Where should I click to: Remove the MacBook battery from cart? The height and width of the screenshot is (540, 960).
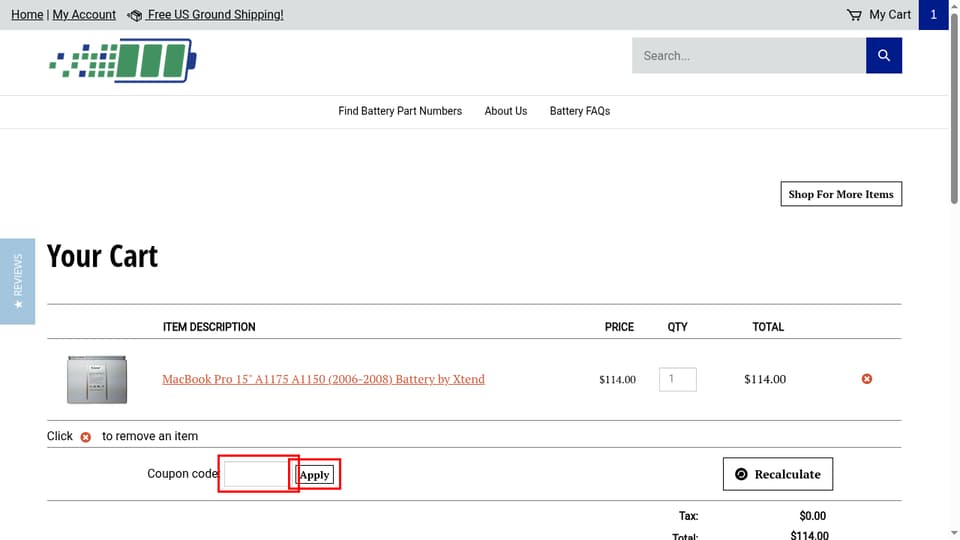(866, 379)
